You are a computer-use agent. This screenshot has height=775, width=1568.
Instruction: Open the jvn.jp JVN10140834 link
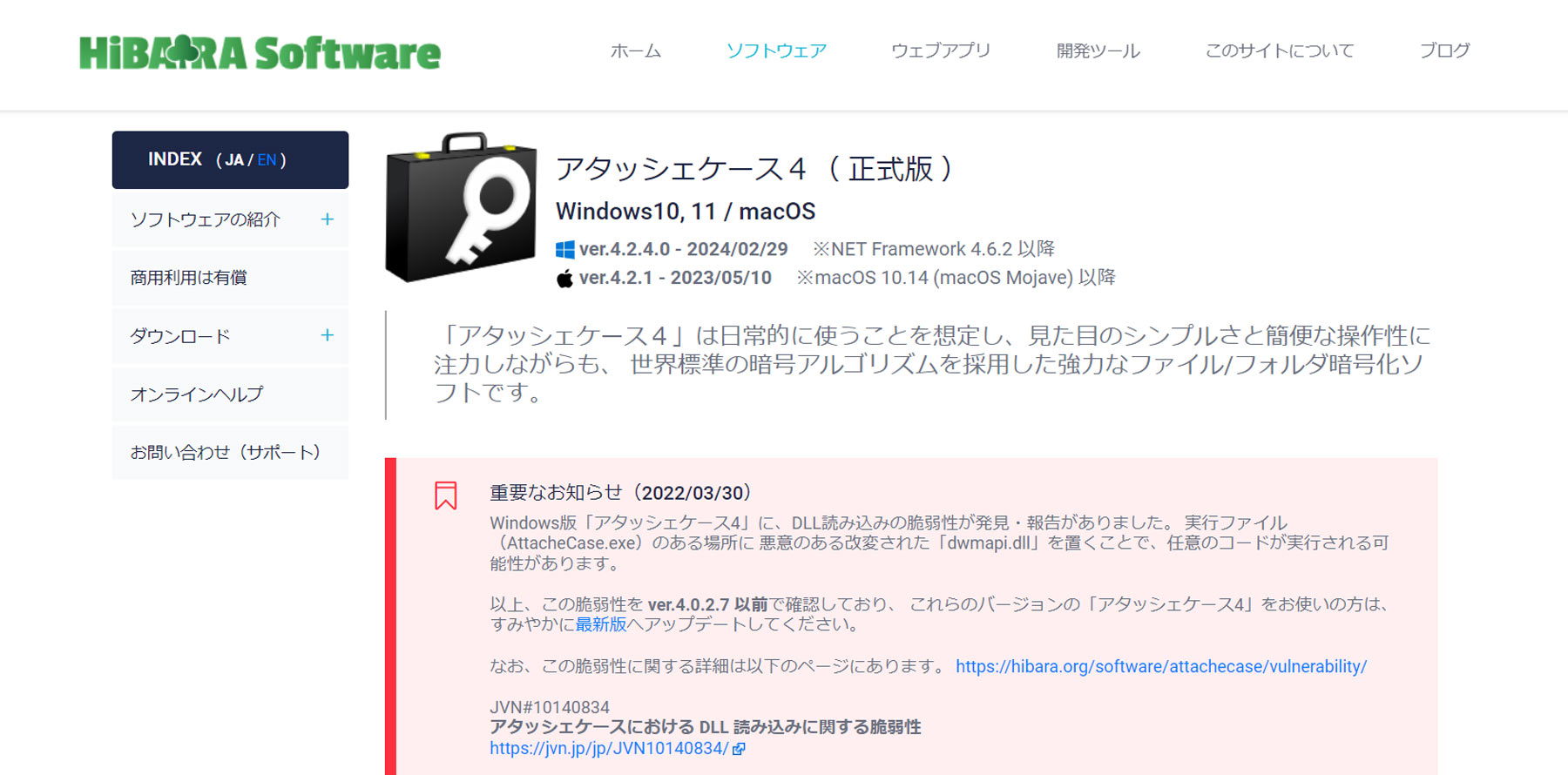coord(609,748)
